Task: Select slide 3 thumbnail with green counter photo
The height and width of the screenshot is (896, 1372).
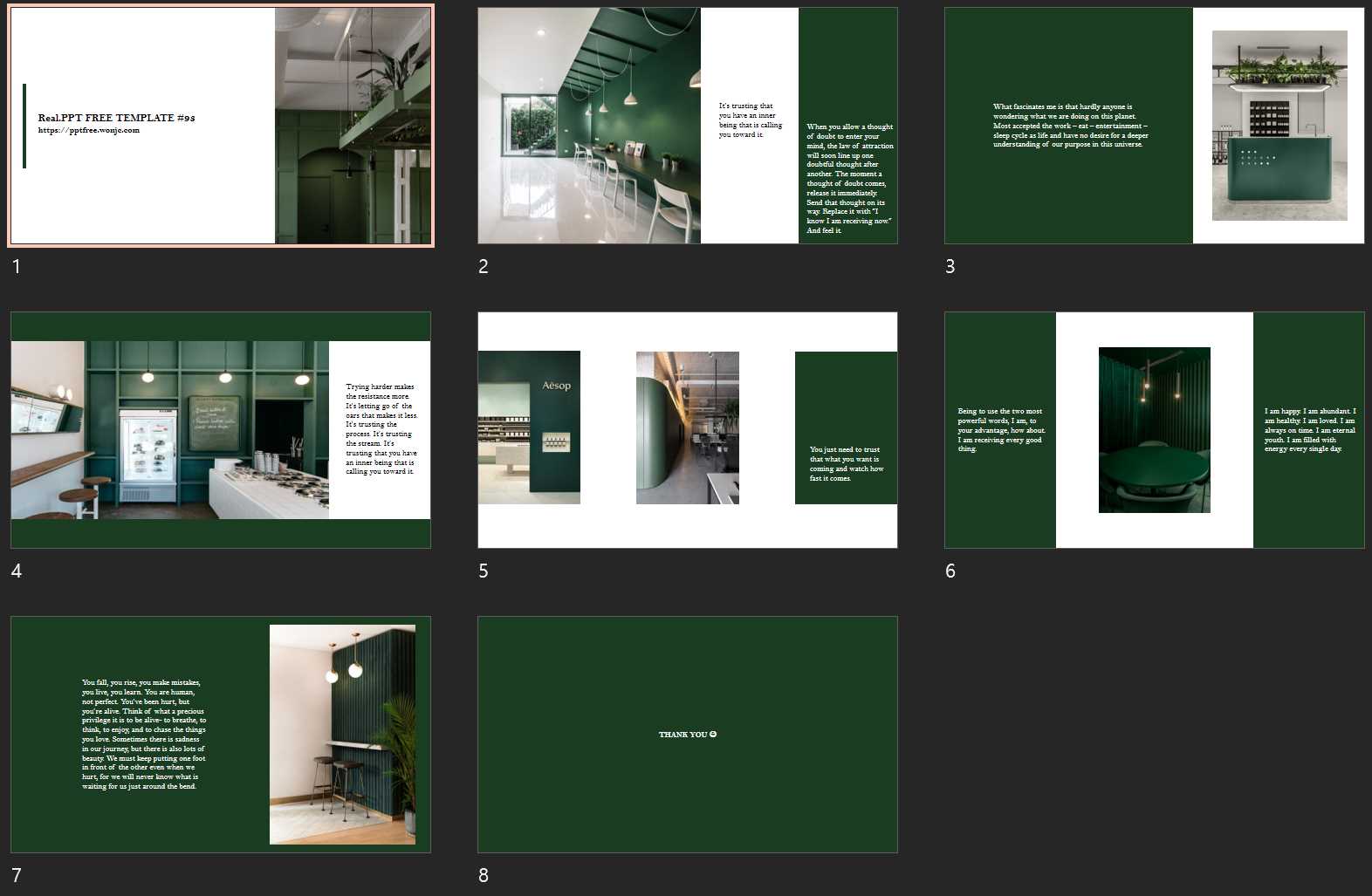Action: click(1155, 126)
